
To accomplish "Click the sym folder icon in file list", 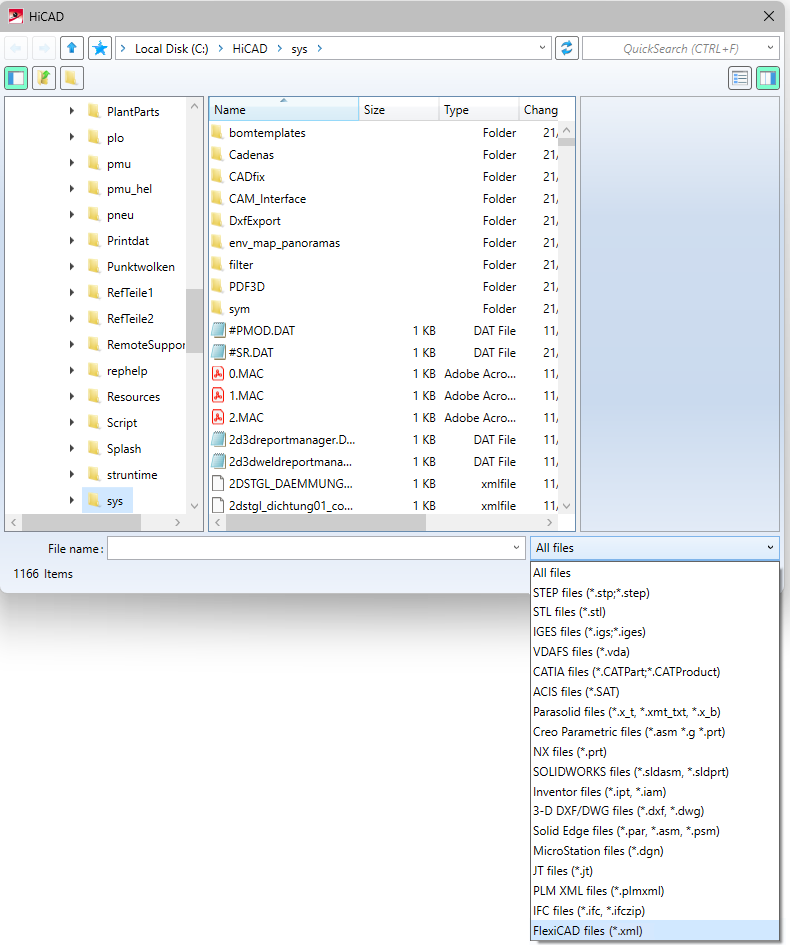I will (218, 308).
